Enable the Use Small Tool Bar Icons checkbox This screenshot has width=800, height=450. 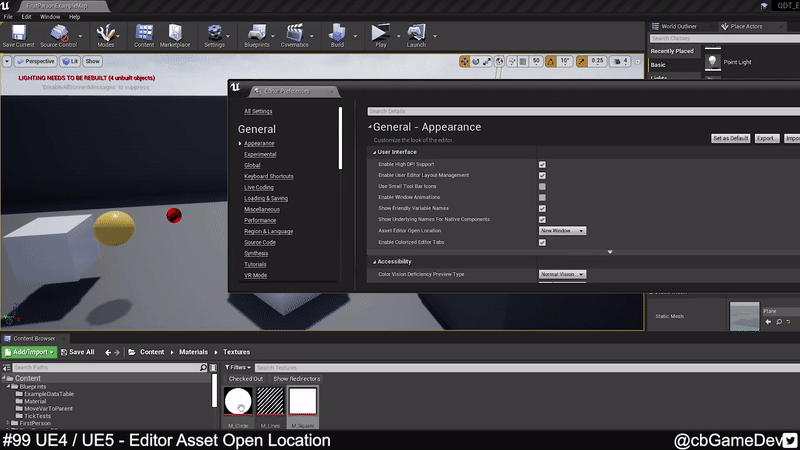coord(542,187)
